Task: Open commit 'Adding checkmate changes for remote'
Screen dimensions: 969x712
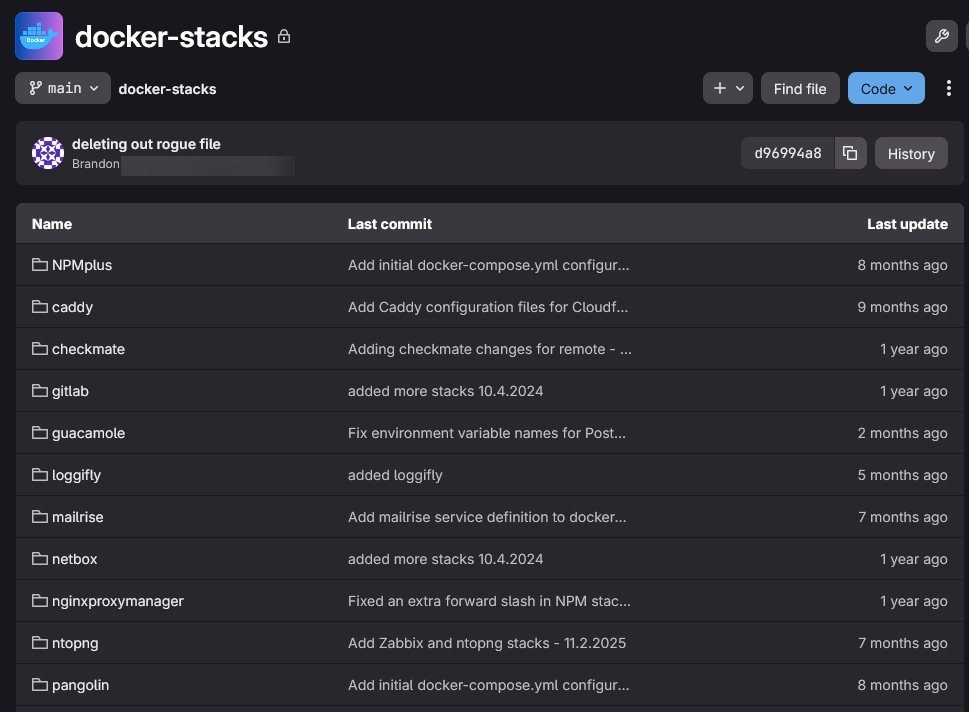Action: point(489,349)
